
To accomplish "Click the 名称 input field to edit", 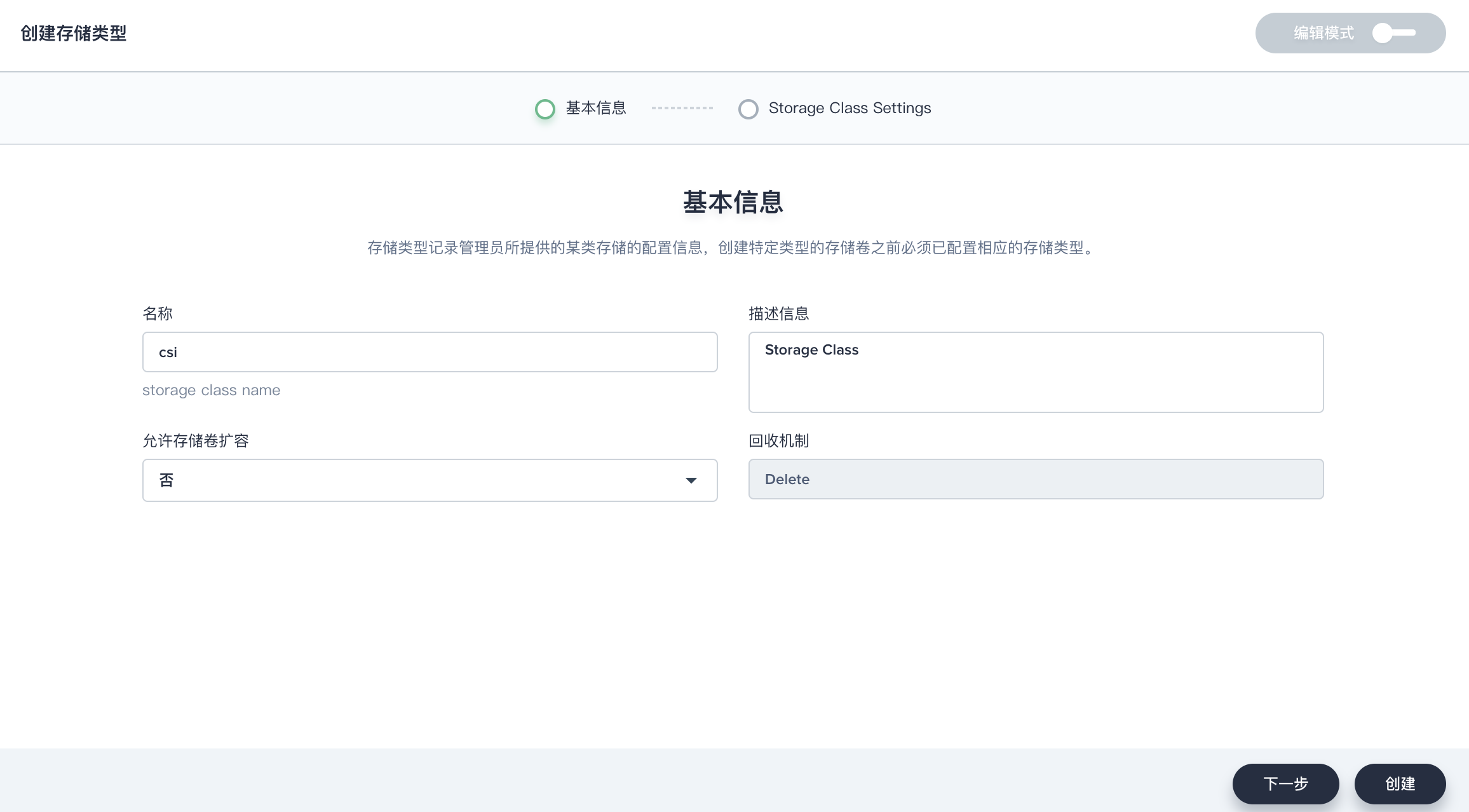I will click(430, 351).
